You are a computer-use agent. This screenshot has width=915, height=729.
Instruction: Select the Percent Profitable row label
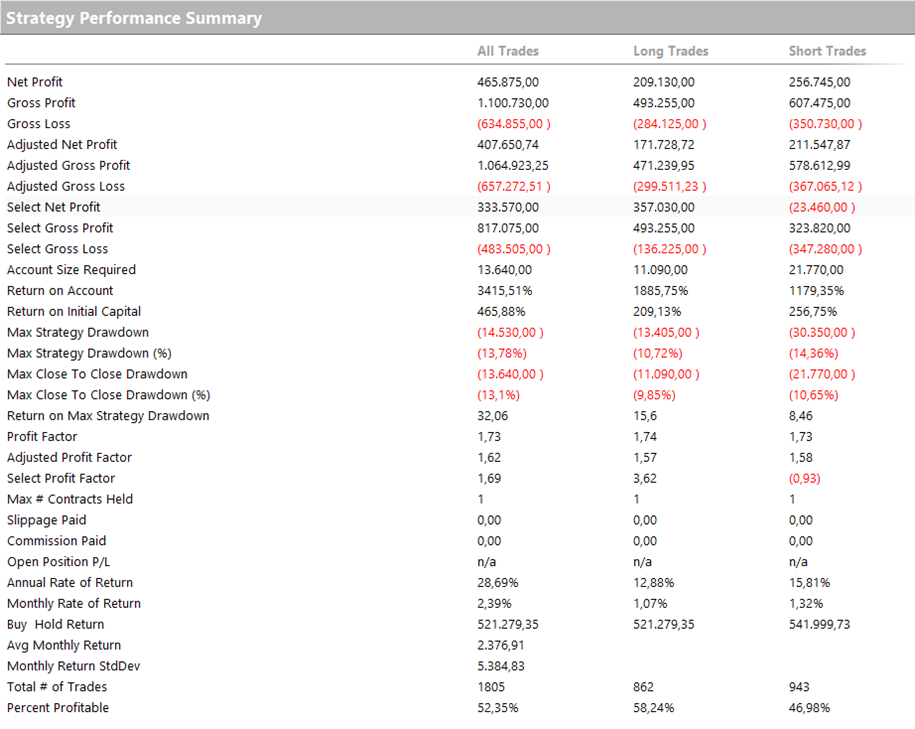coord(58,708)
